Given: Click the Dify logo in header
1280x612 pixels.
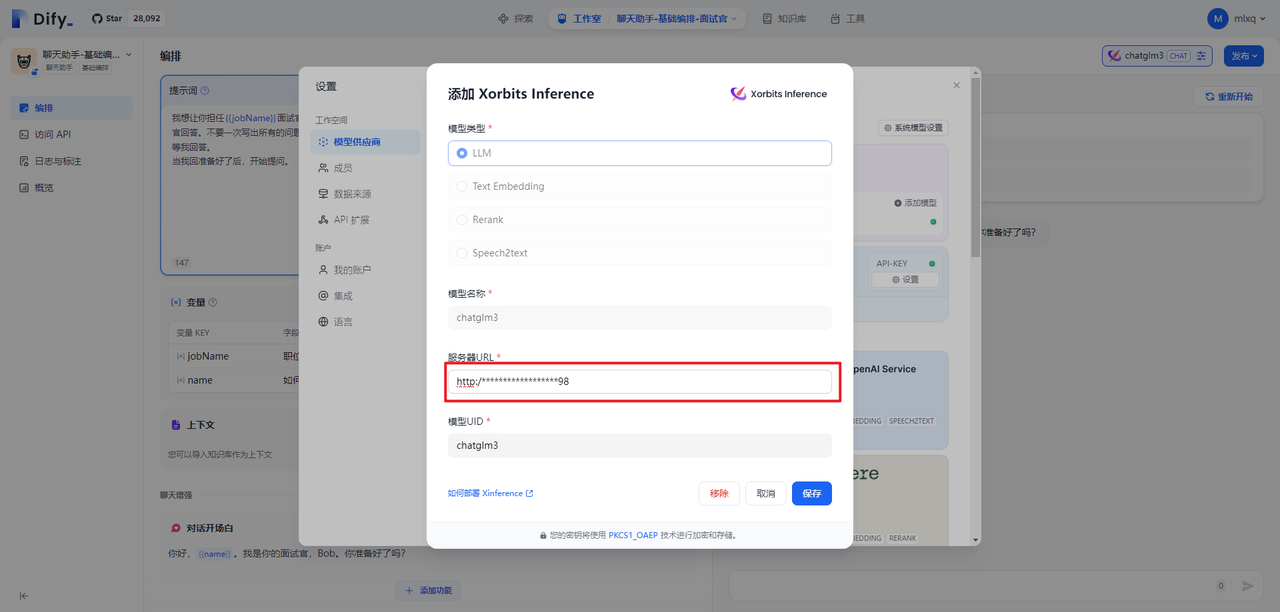Looking at the screenshot, I should tap(43, 18).
